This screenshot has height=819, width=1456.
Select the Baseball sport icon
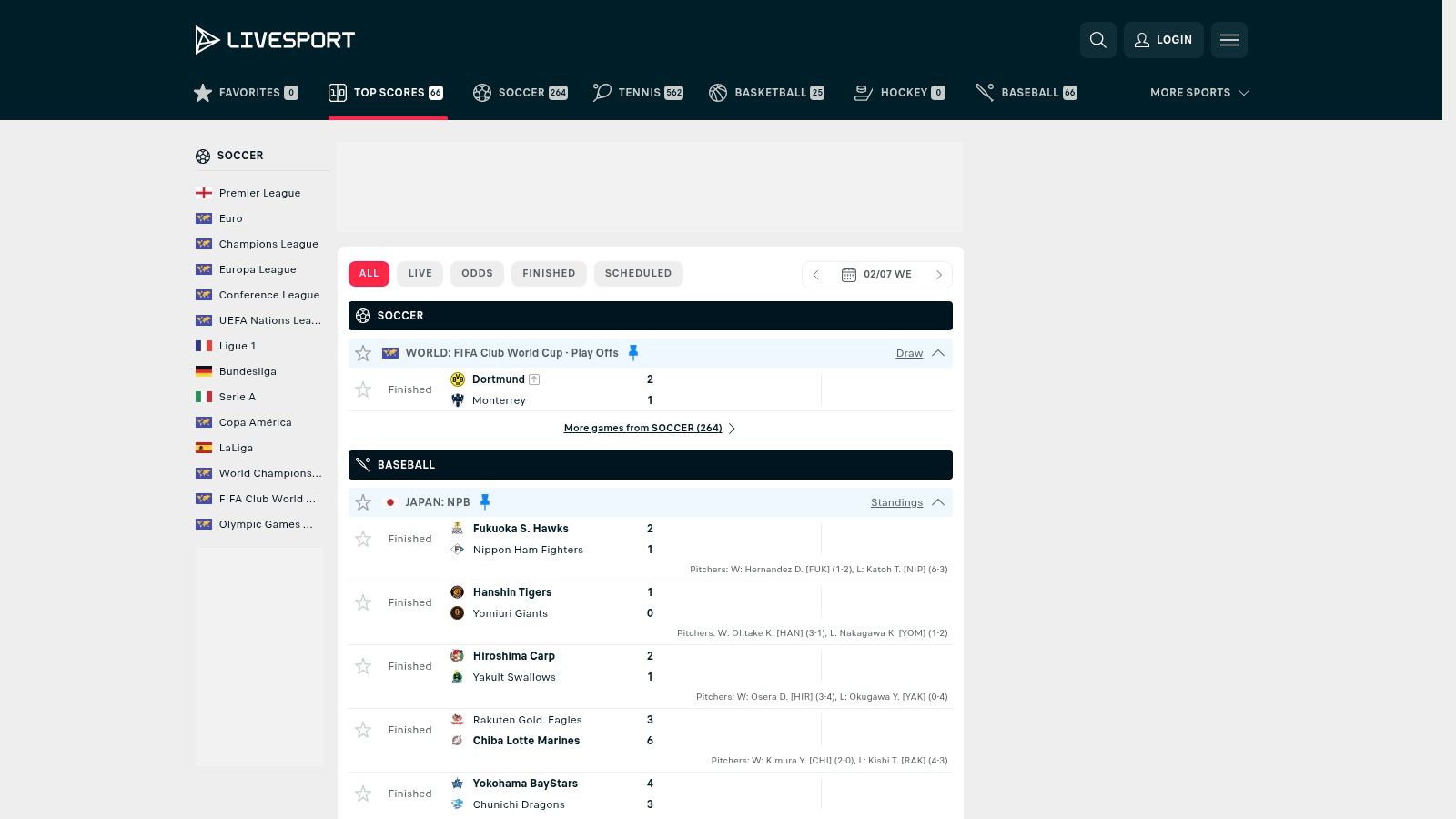(x=983, y=92)
